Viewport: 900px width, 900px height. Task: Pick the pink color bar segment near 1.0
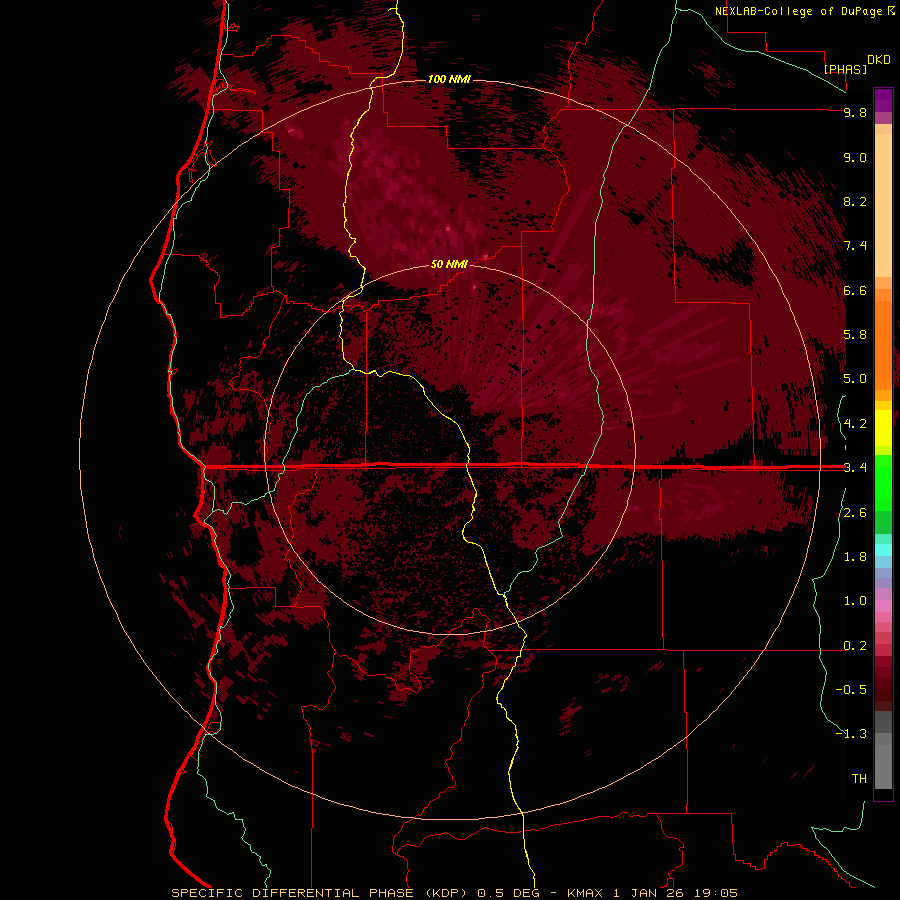[x=883, y=606]
